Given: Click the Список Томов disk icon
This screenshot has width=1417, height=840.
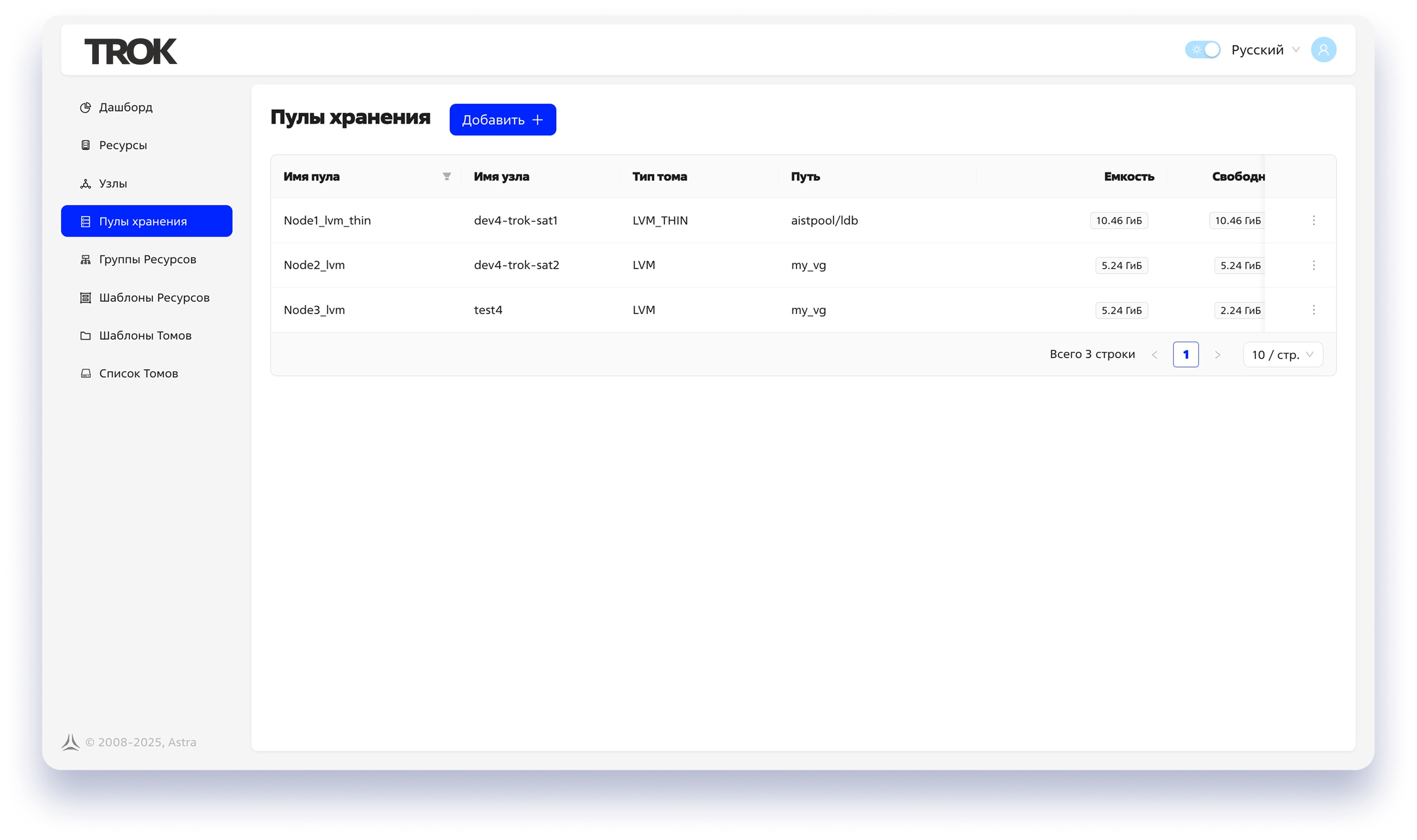Looking at the screenshot, I should [x=86, y=374].
